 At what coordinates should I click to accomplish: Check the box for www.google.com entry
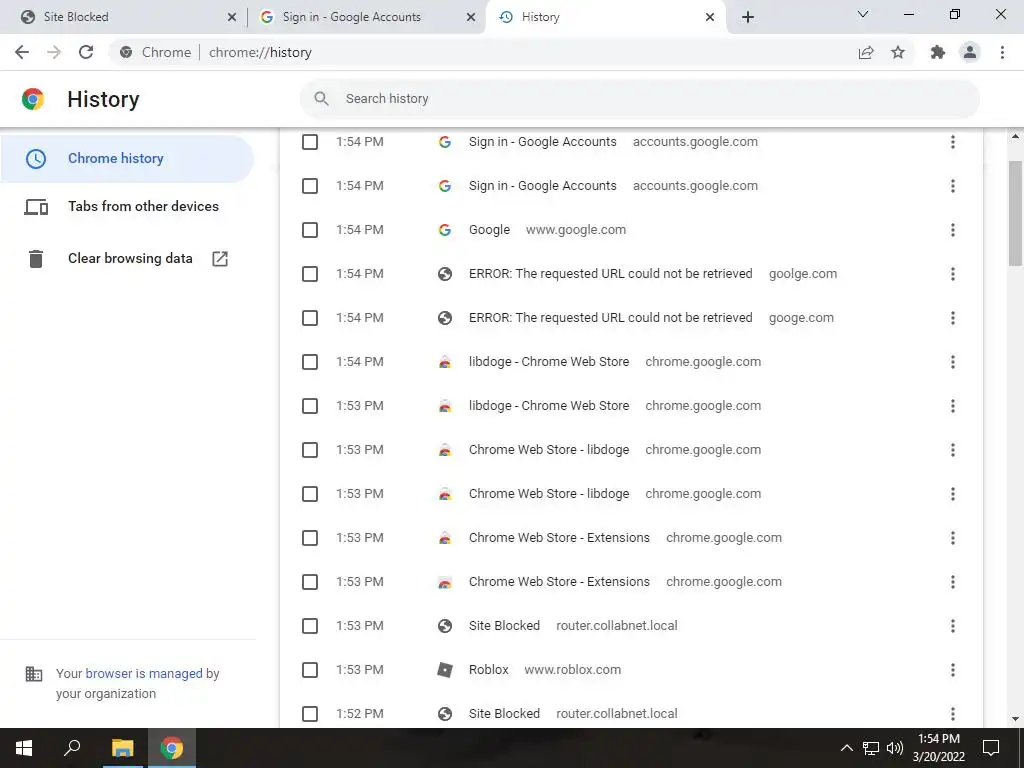tap(310, 230)
